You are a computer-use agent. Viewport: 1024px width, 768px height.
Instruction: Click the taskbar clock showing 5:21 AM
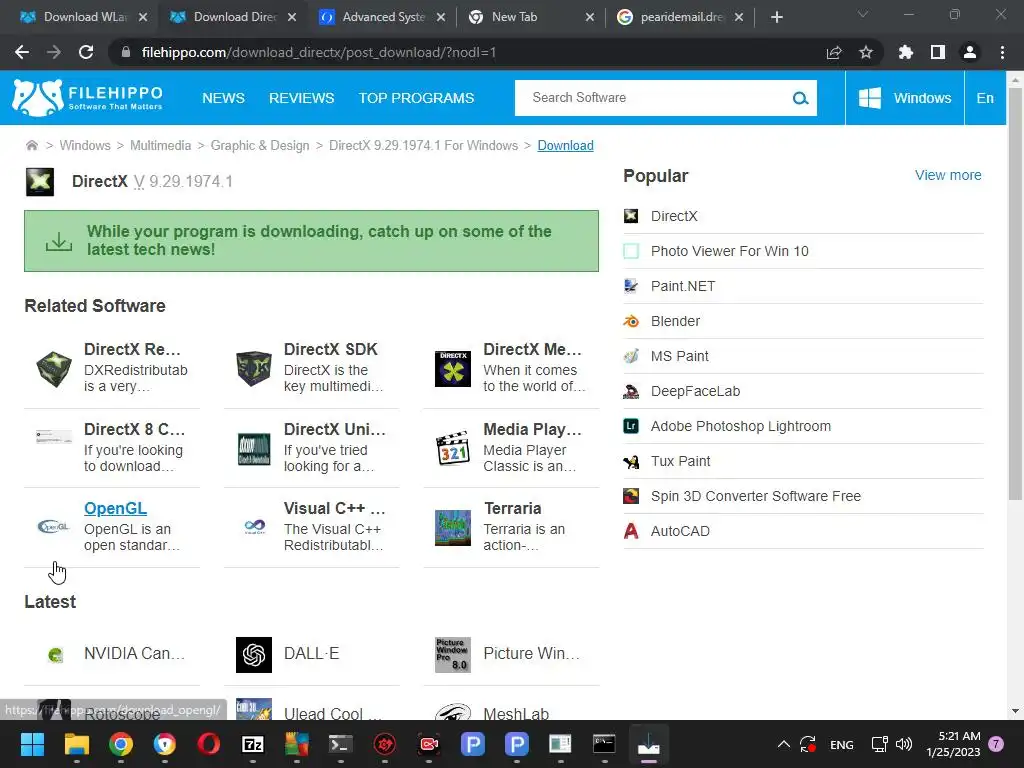pyautogui.click(x=953, y=744)
